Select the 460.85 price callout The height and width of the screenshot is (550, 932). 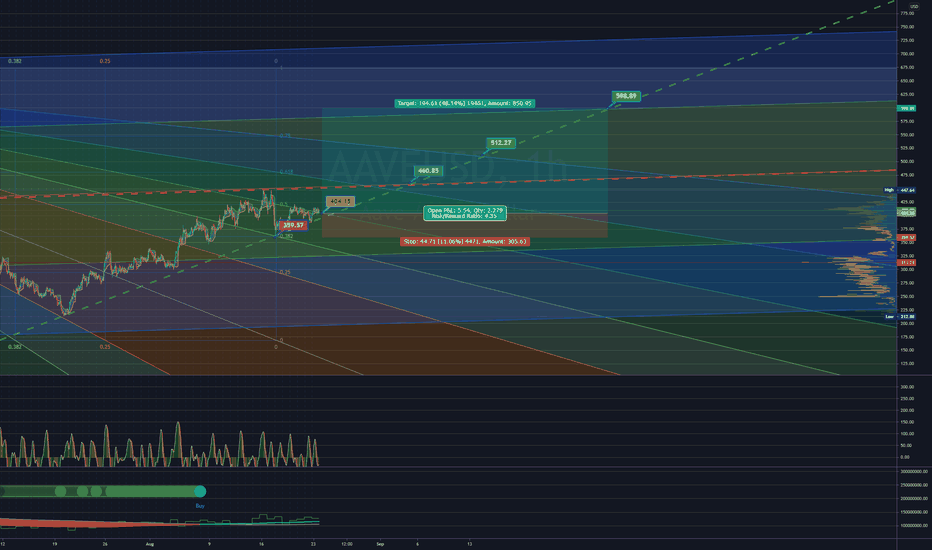click(428, 171)
